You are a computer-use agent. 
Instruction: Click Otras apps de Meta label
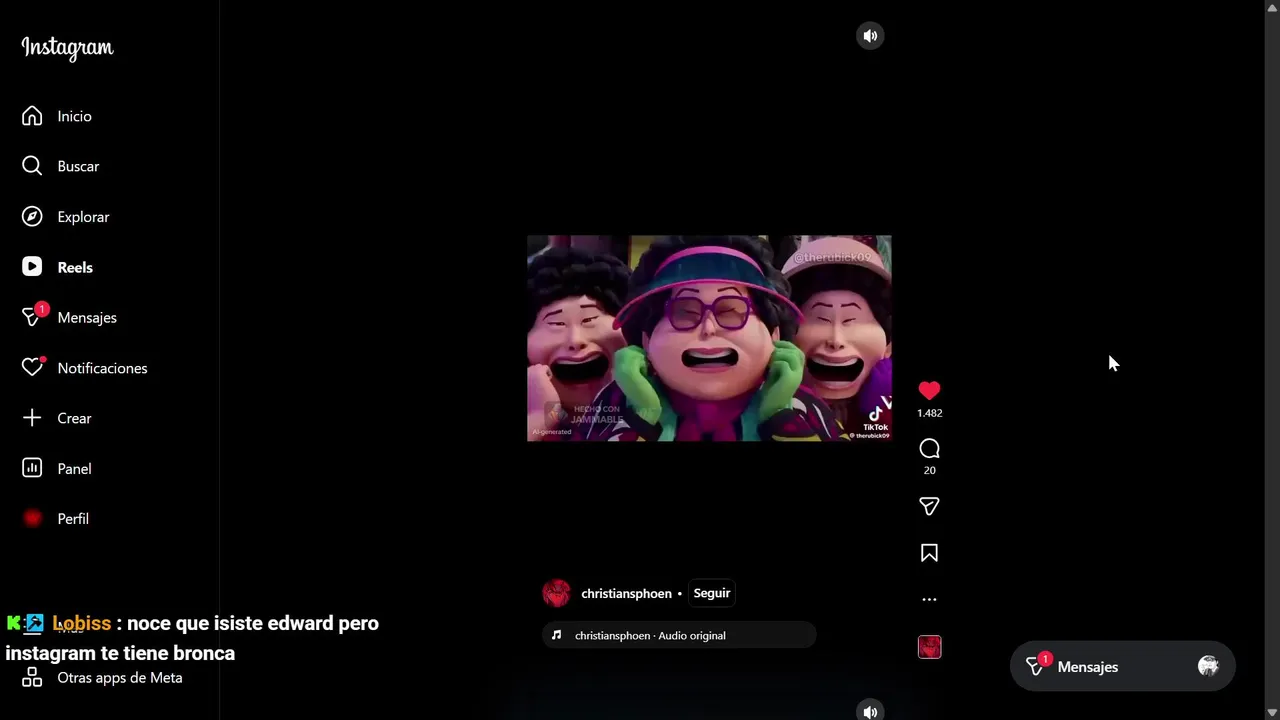120,678
